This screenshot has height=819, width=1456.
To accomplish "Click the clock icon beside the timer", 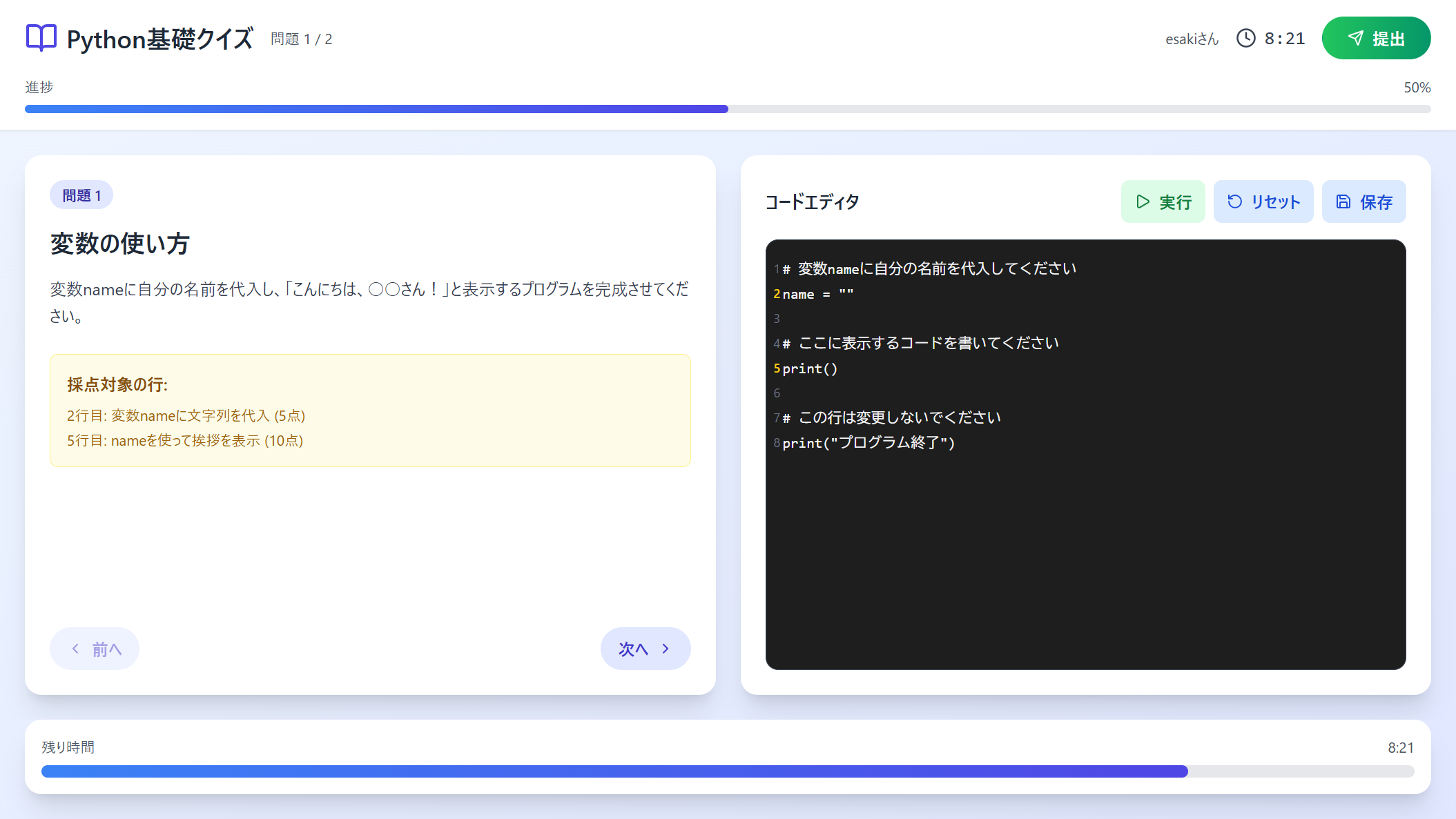I will (1246, 38).
